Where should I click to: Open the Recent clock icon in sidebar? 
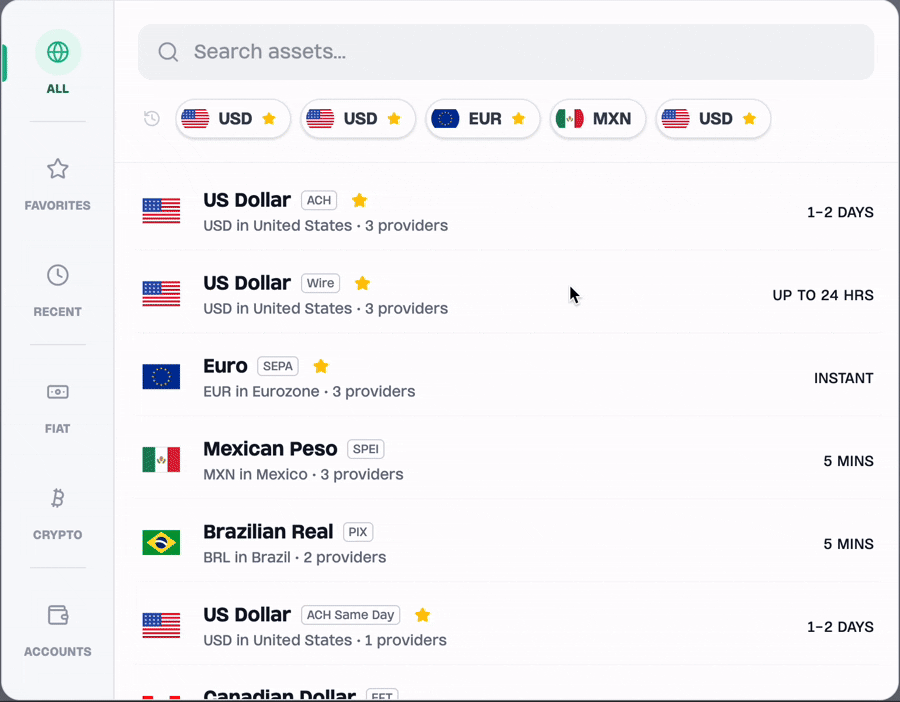(x=58, y=275)
